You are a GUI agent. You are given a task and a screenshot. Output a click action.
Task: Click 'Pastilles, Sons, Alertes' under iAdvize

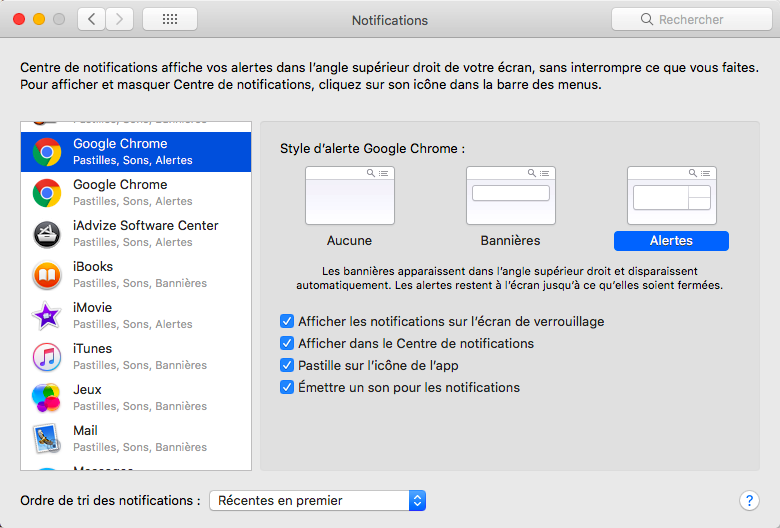(x=132, y=242)
